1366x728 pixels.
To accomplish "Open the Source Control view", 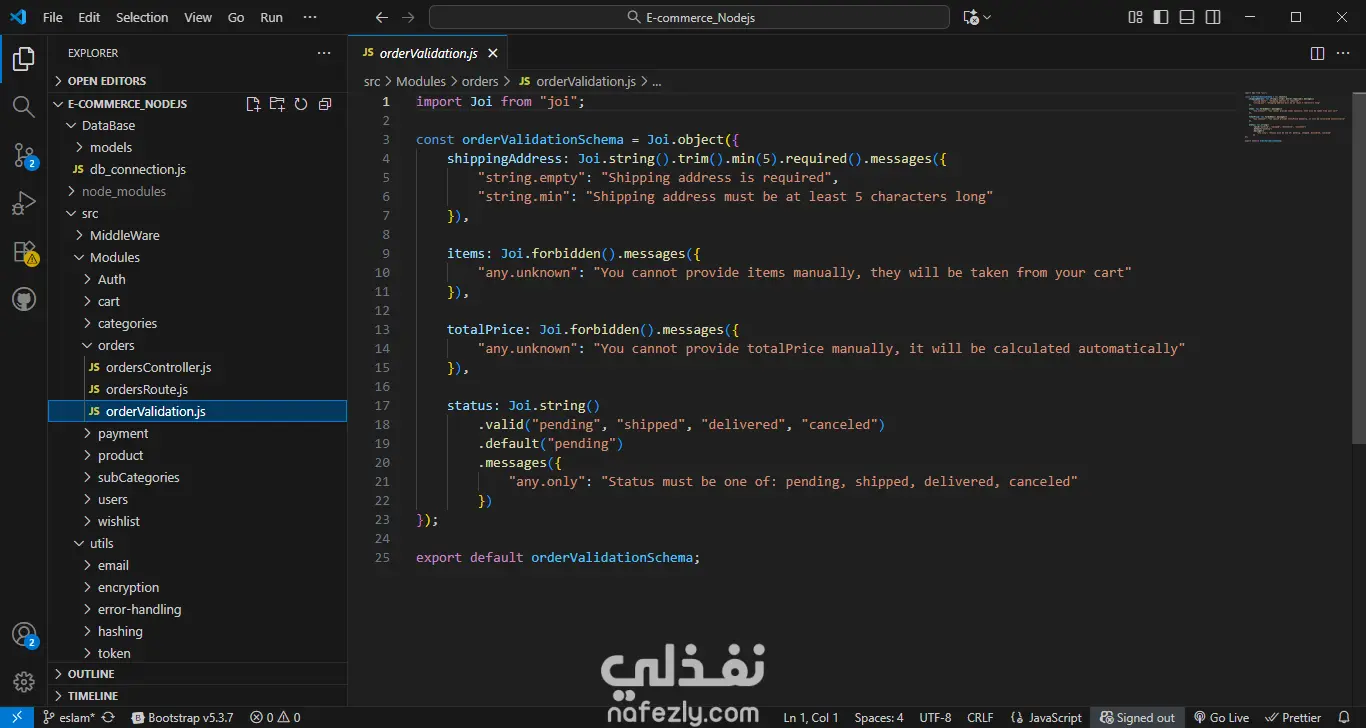I will tap(23, 155).
